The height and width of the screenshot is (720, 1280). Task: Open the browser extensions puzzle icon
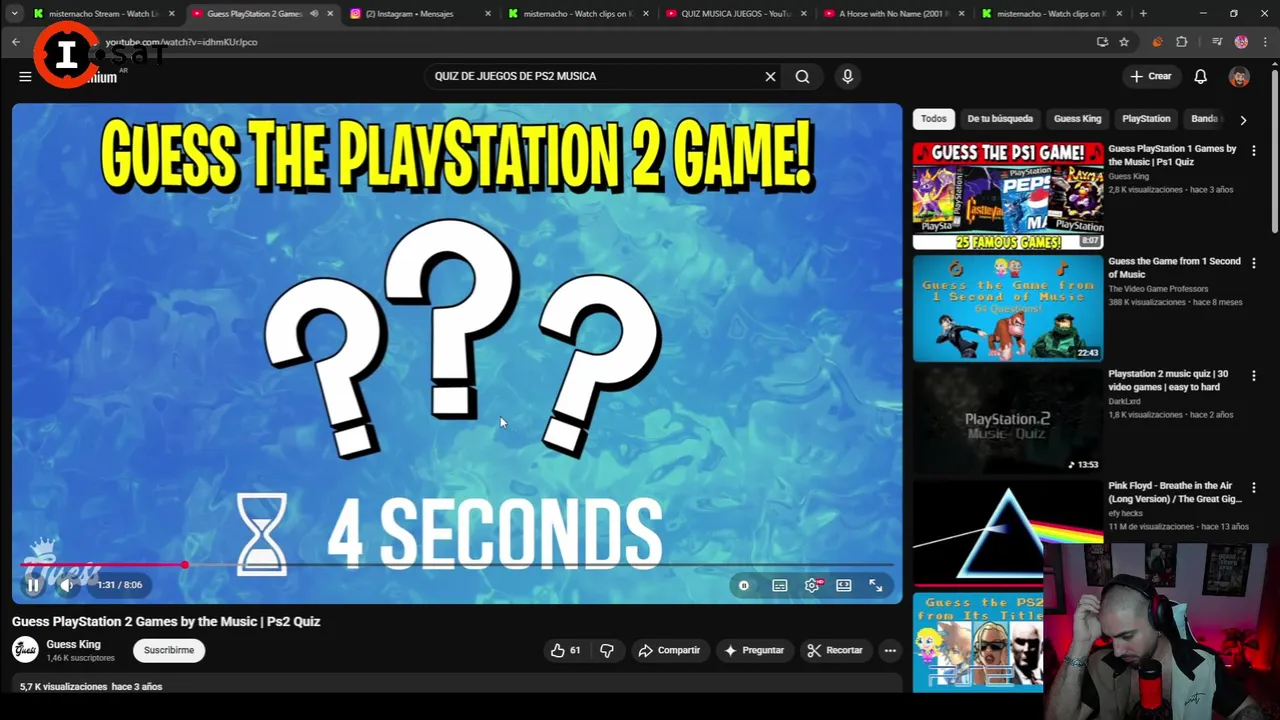(x=1182, y=42)
